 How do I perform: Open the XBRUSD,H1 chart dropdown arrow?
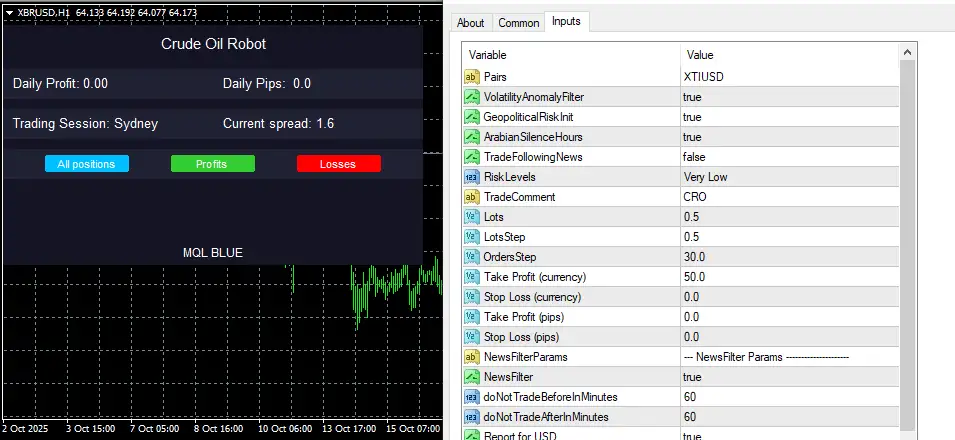point(9,12)
